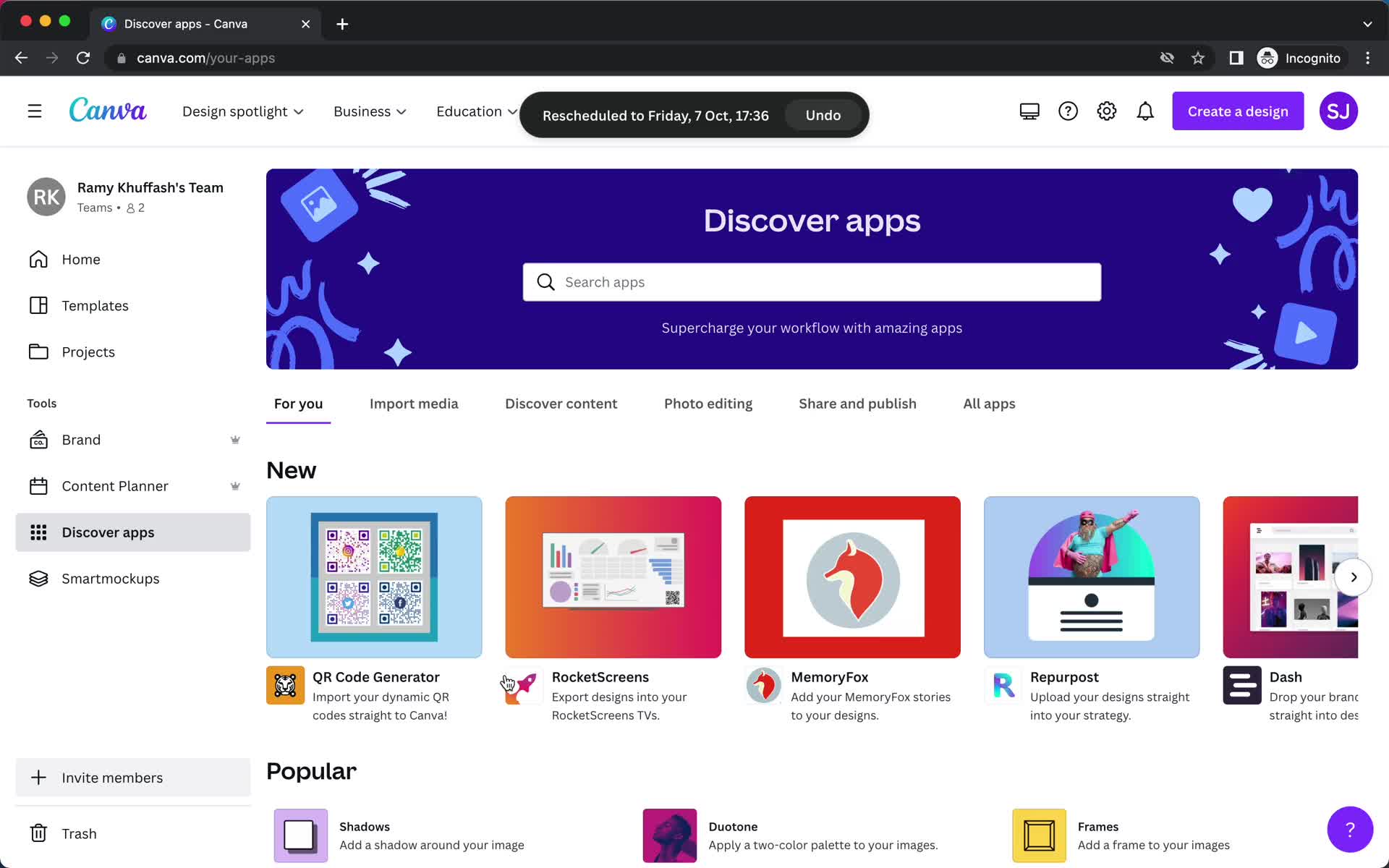
Task: Click the RocketScreens rocket app icon
Action: click(524, 685)
